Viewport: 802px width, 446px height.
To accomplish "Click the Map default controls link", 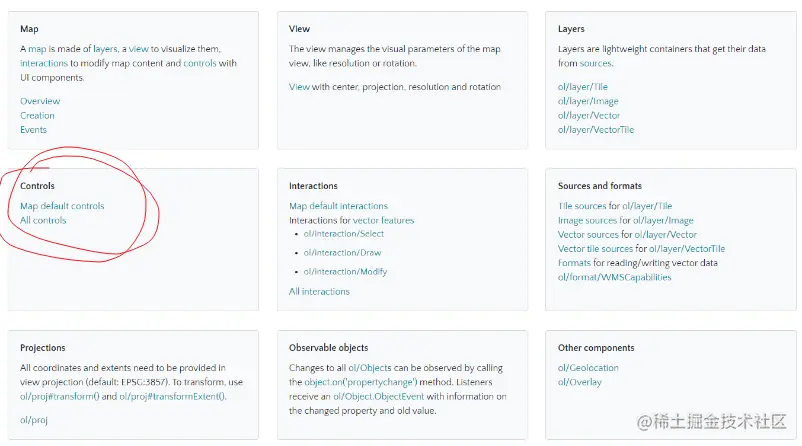I will 62,206.
